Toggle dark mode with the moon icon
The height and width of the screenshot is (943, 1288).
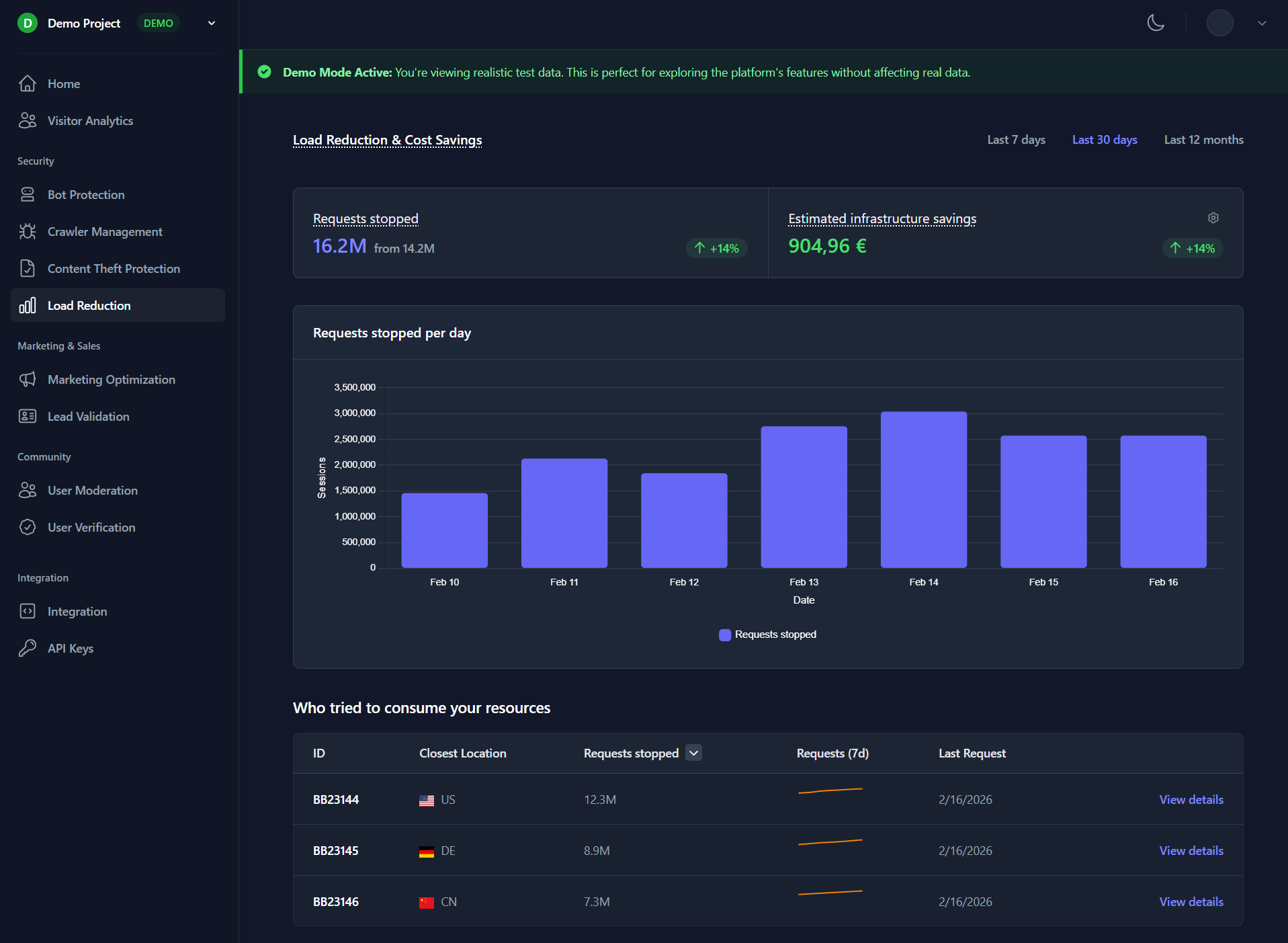[x=1155, y=23]
